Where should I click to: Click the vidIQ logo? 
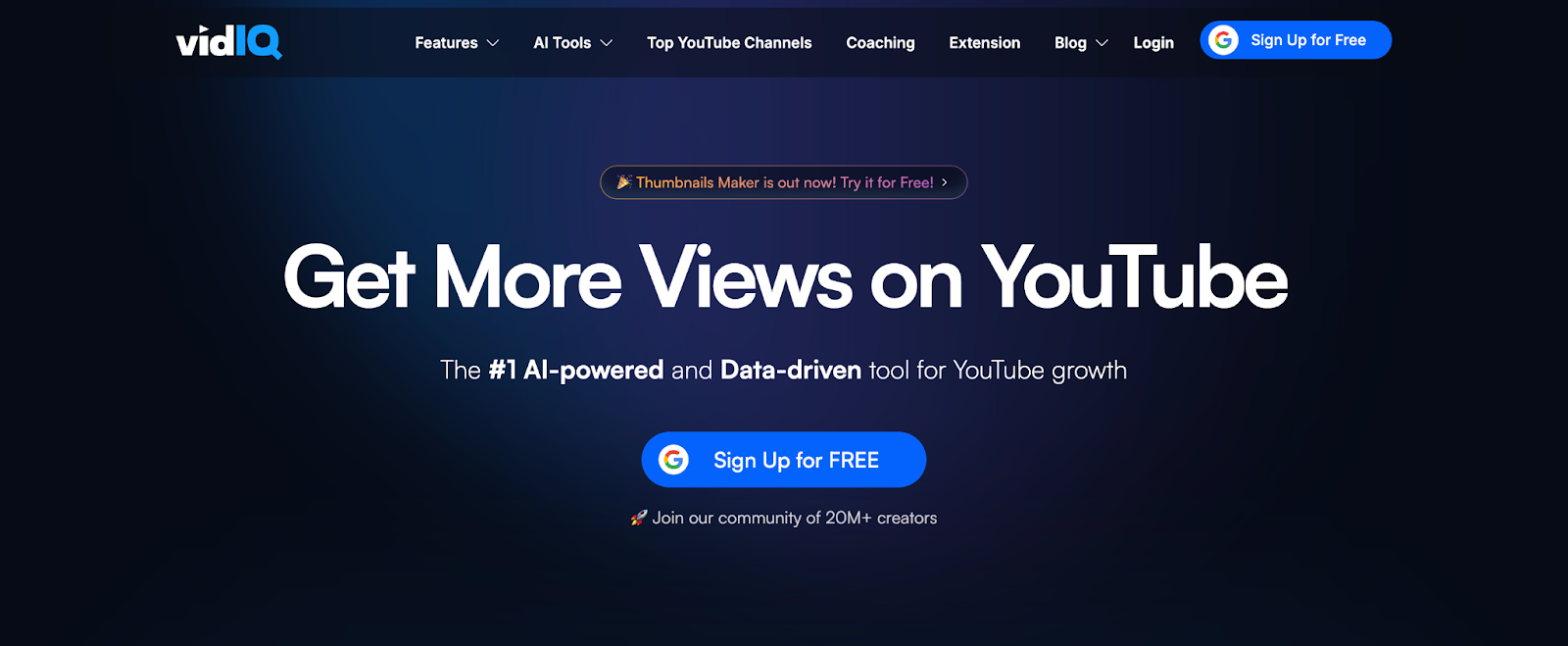[x=229, y=42]
